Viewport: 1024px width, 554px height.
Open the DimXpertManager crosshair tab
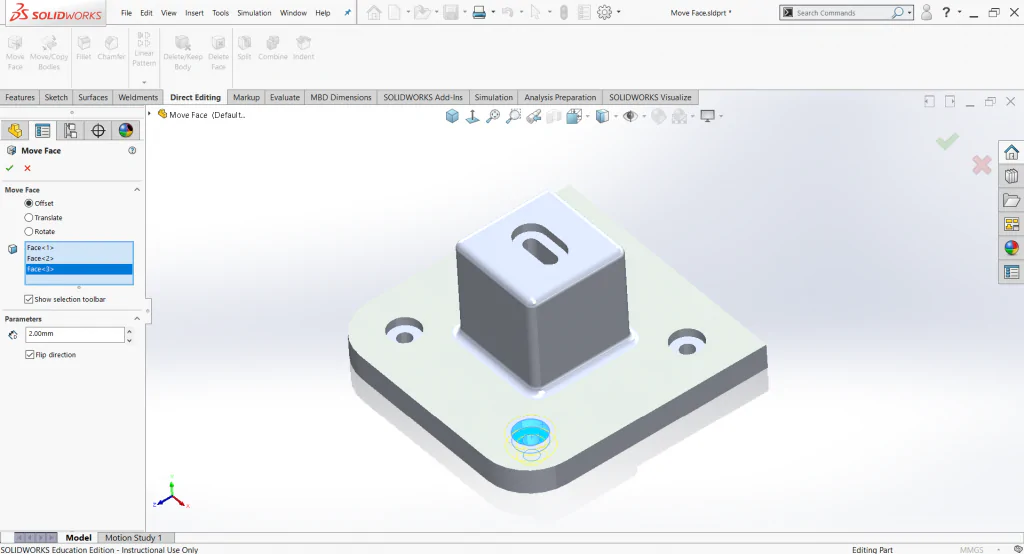tap(98, 131)
